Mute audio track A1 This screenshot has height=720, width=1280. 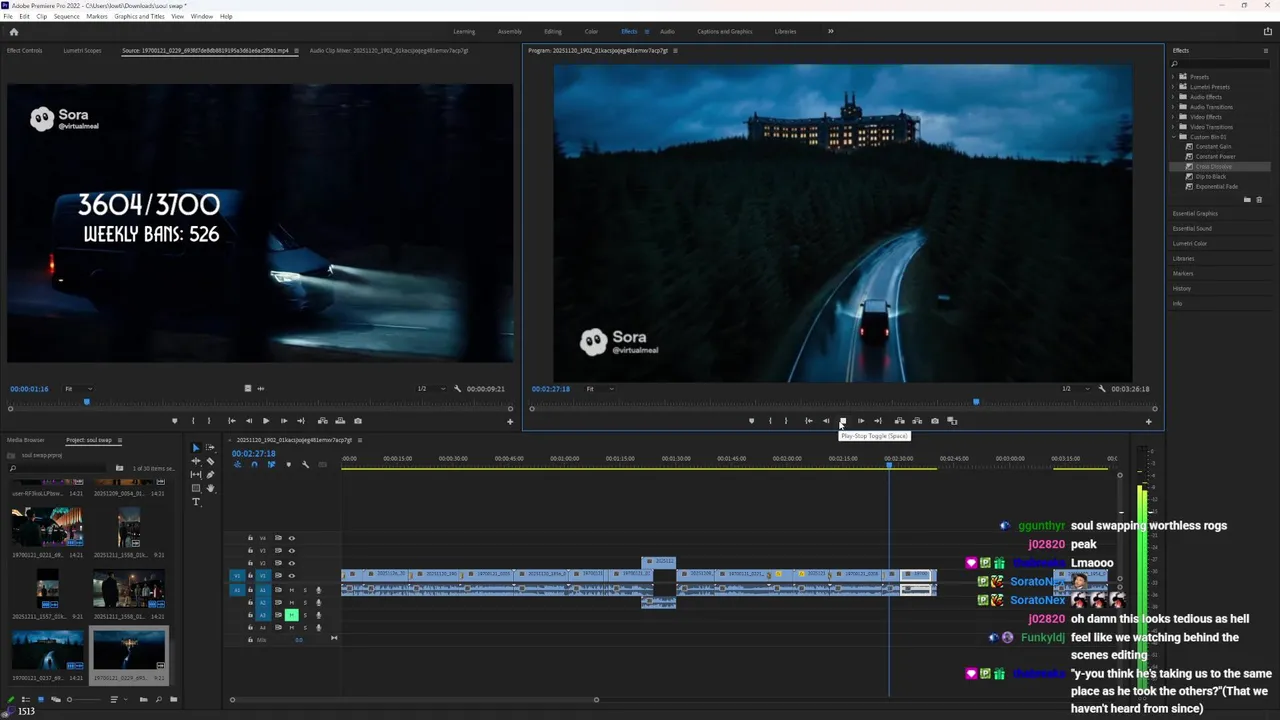(292, 590)
